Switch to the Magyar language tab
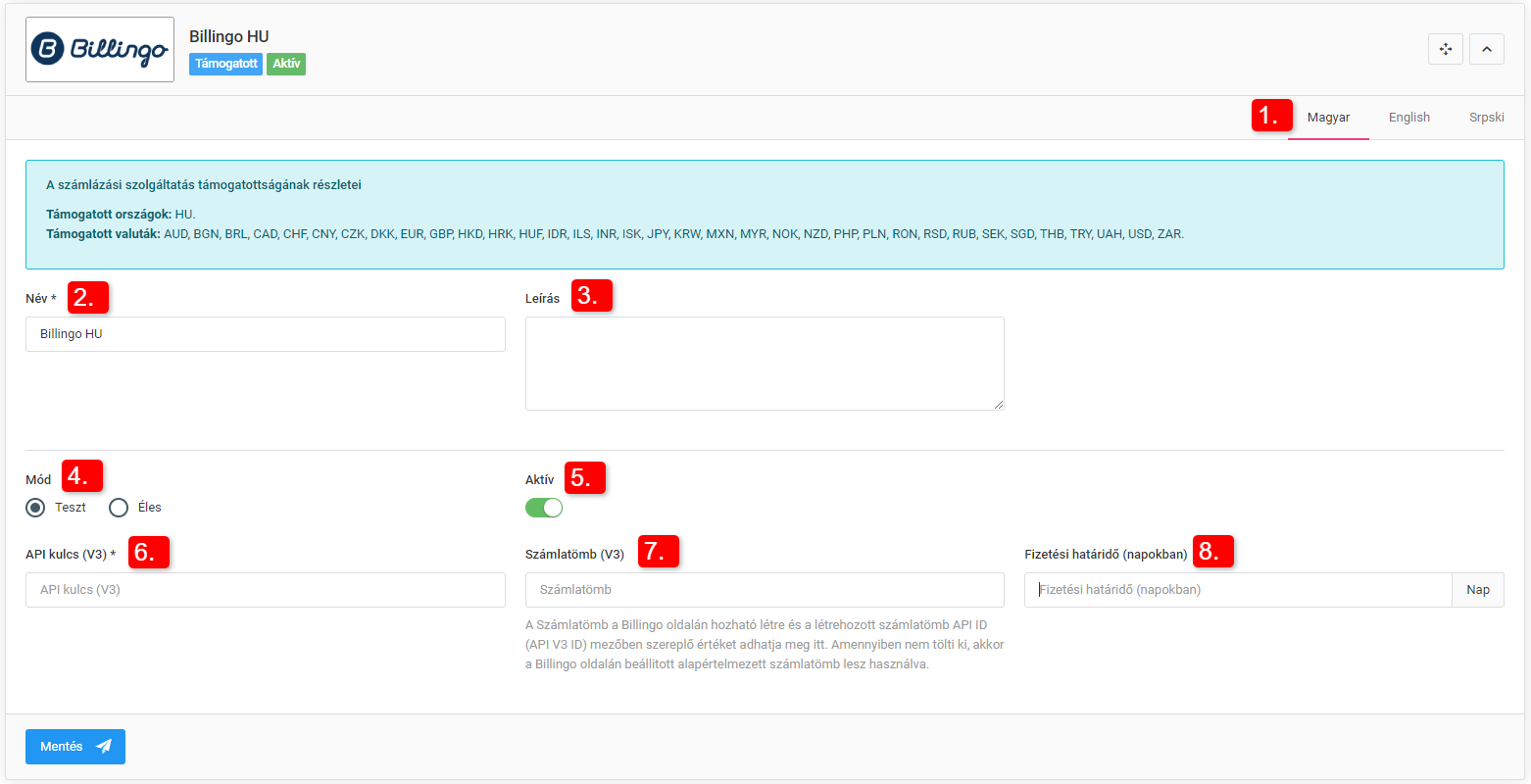The image size is (1531, 784). tap(1328, 118)
